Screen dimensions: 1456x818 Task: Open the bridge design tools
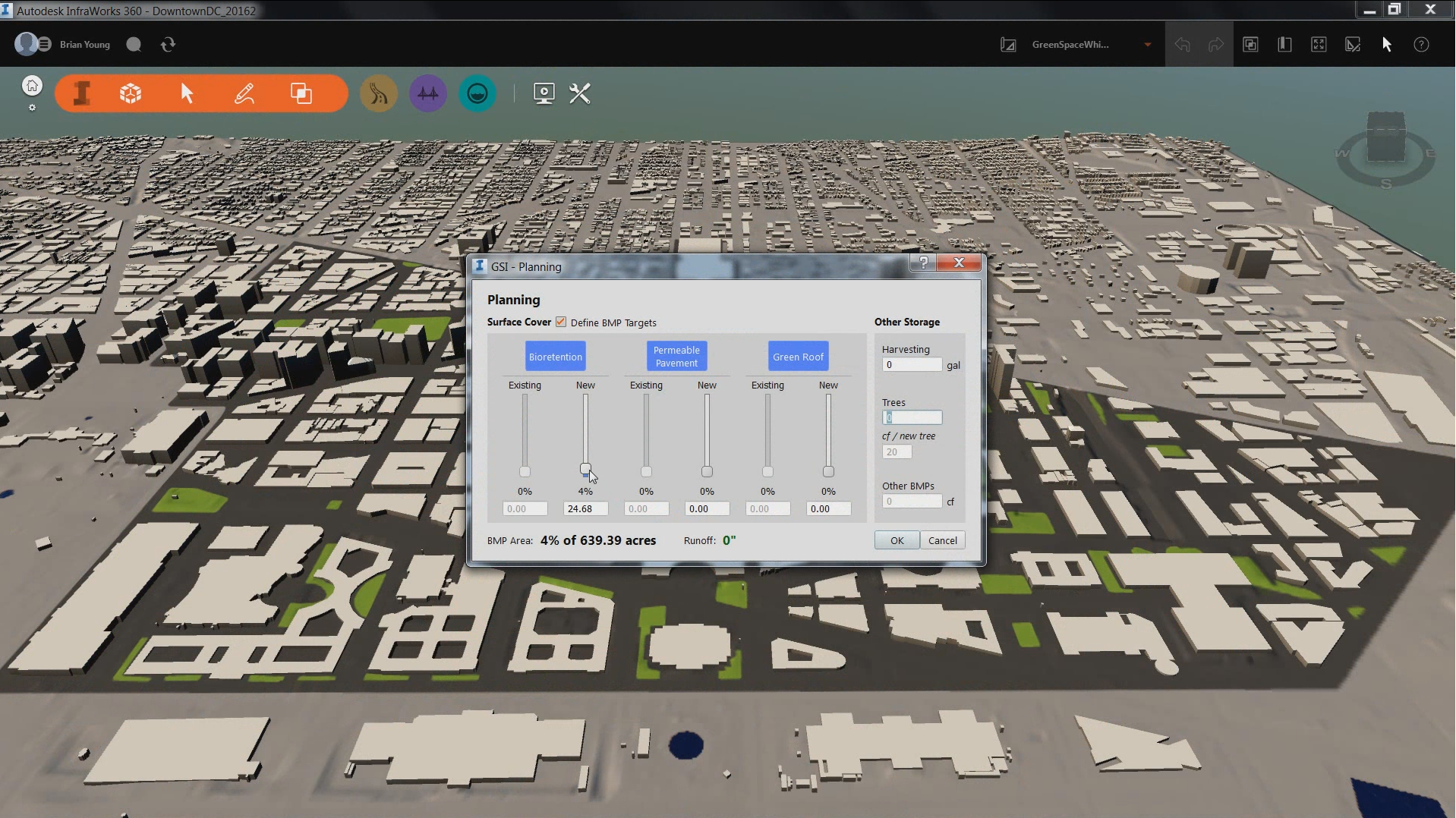427,94
